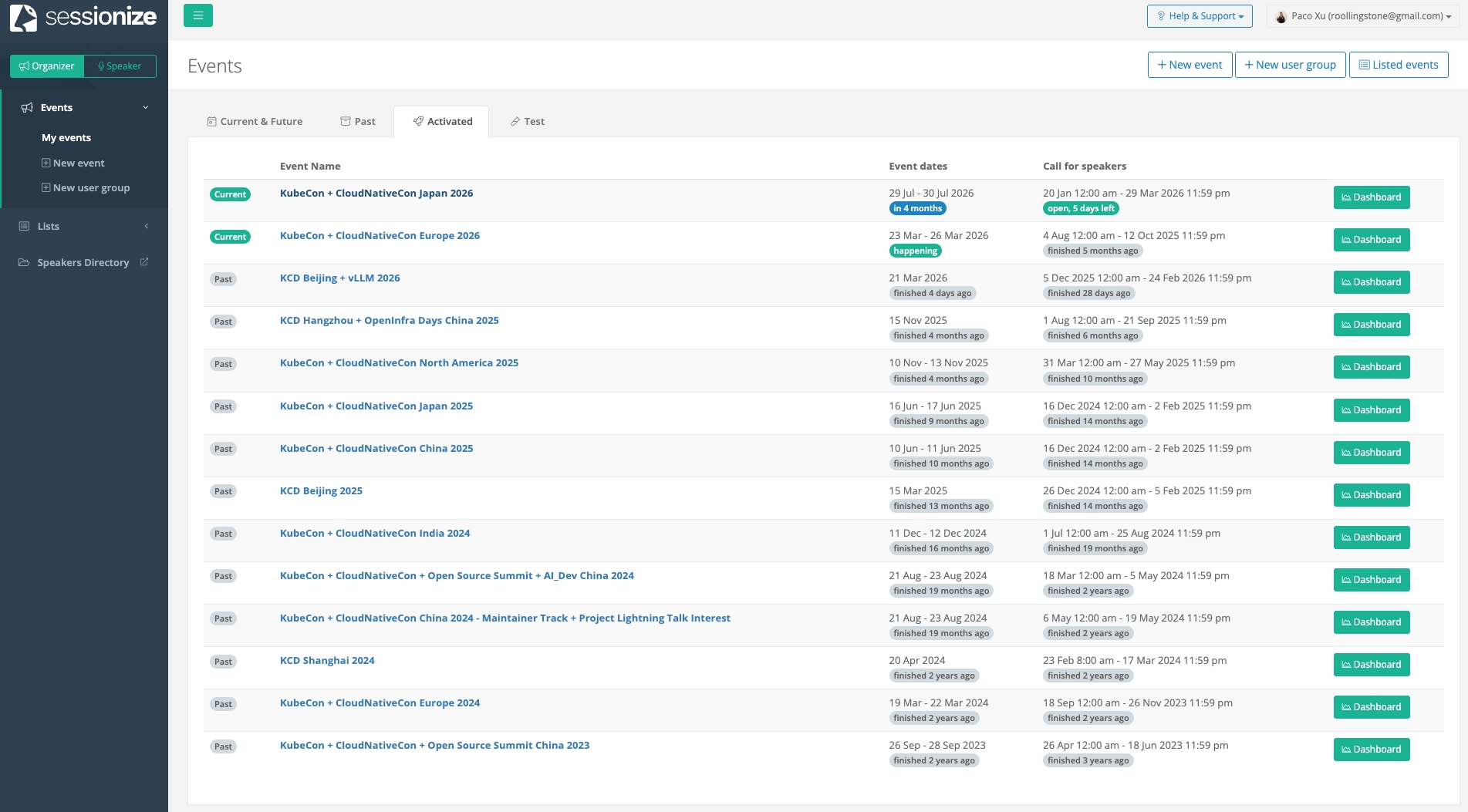Click the Sessionize logo icon
Viewport: 1468px width, 812px height.
click(23, 18)
